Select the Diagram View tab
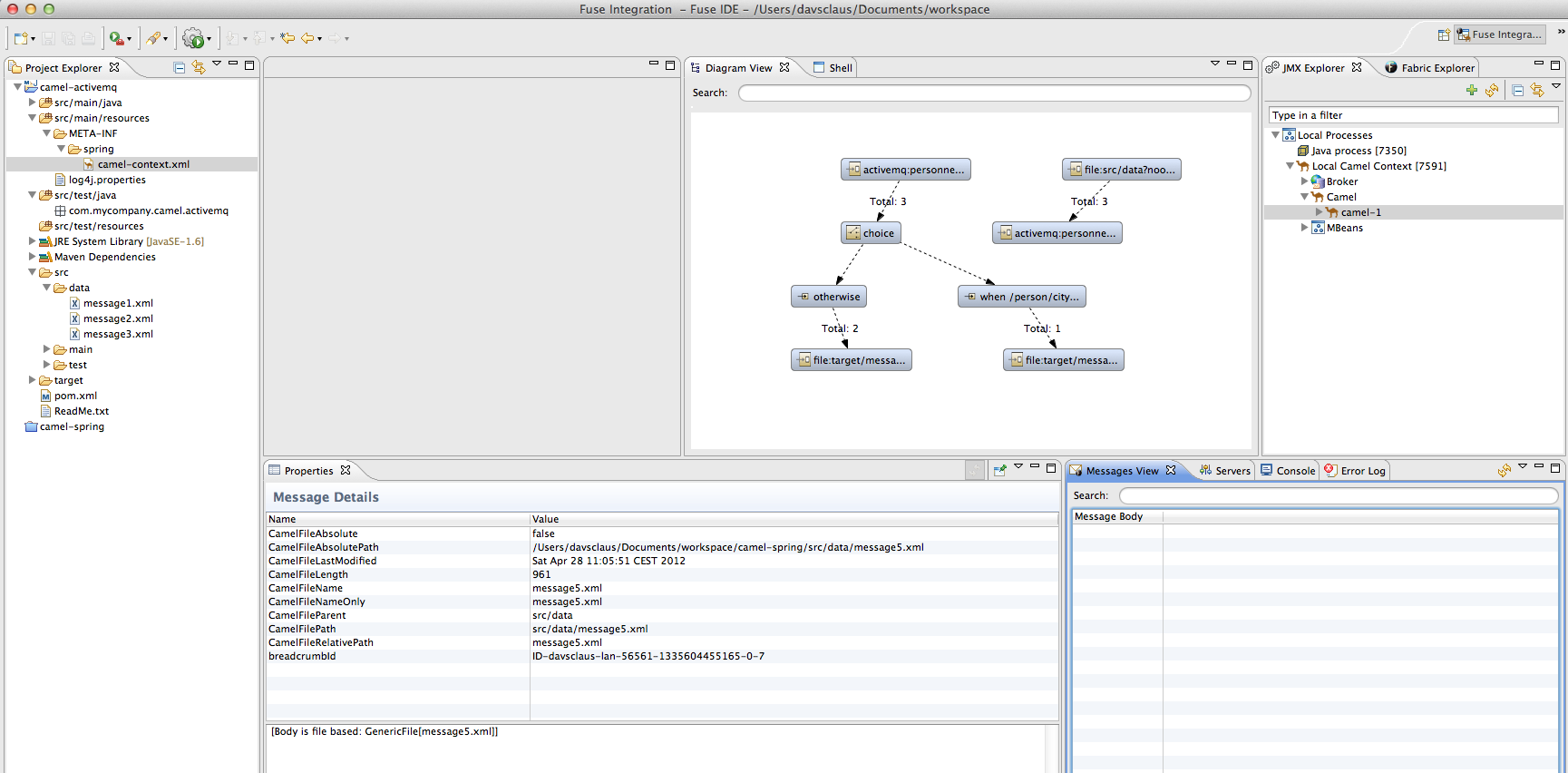 pos(739,68)
